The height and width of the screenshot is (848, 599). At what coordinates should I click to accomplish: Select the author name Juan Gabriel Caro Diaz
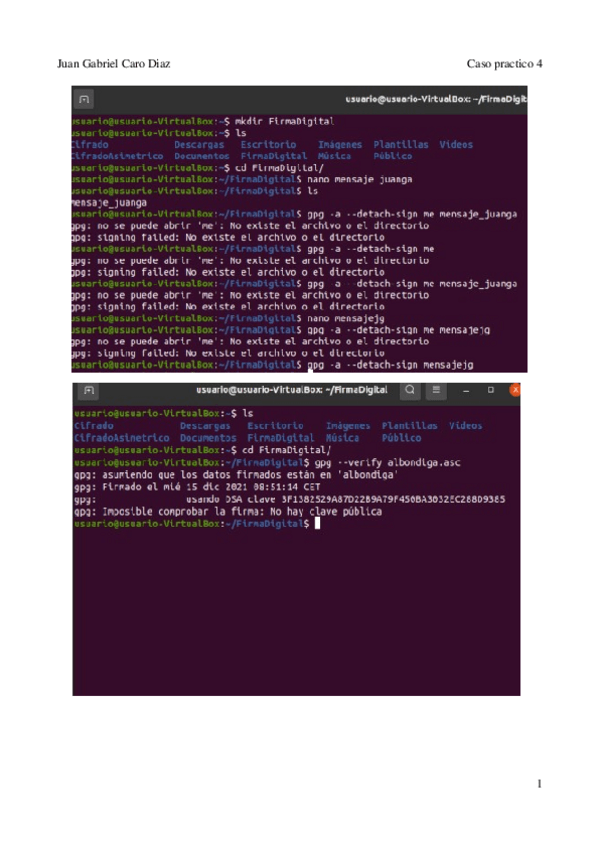point(114,64)
